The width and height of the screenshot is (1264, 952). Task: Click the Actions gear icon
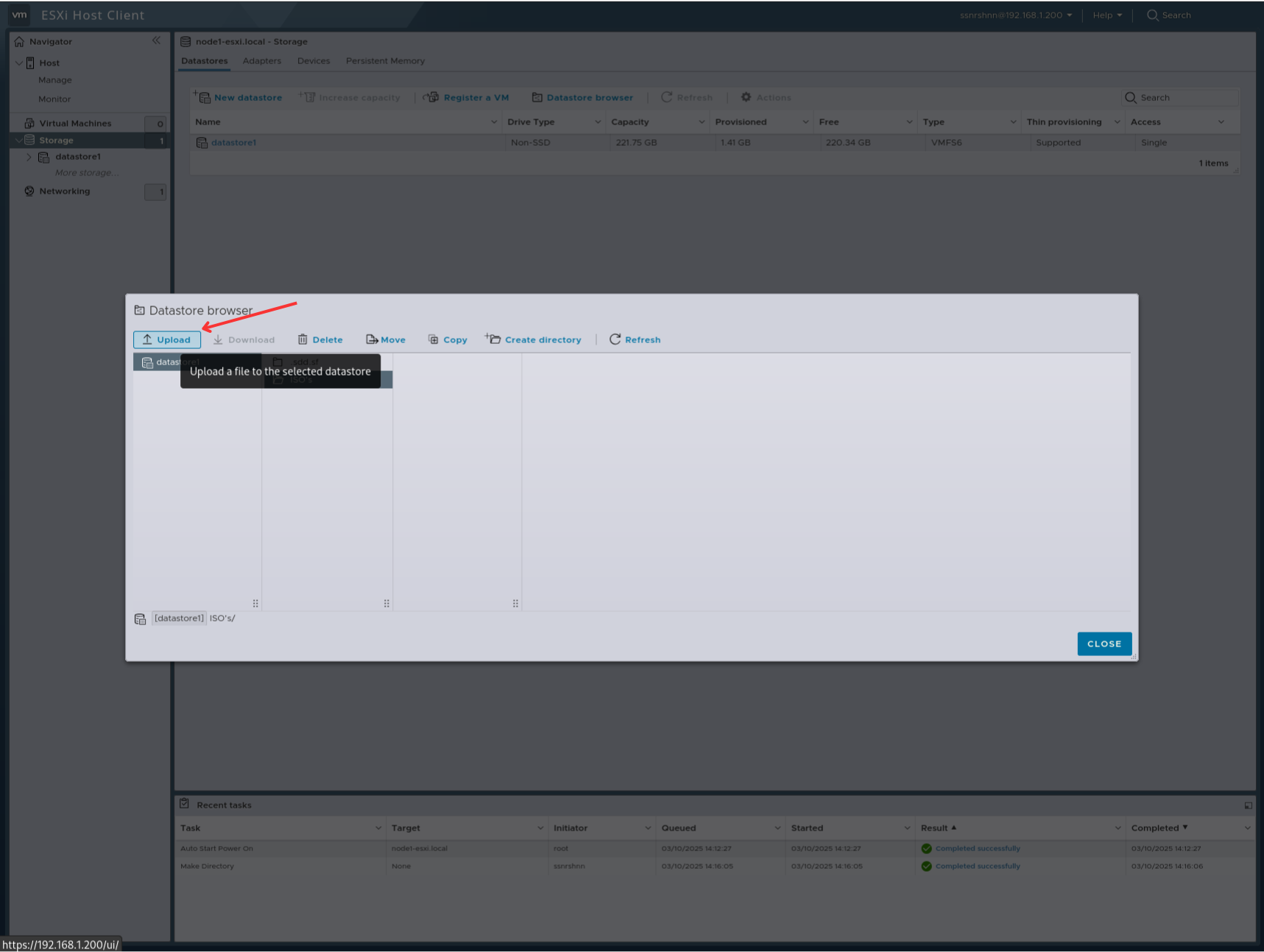point(746,96)
